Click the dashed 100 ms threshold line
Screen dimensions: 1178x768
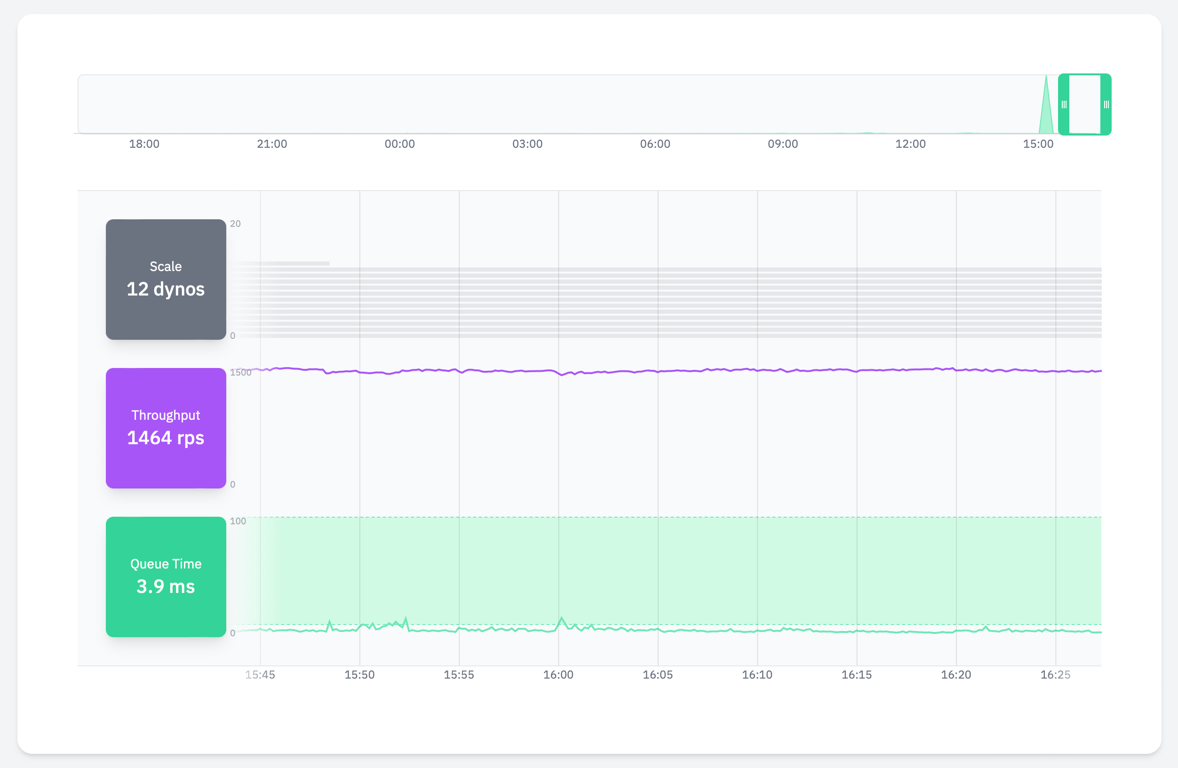click(600, 519)
